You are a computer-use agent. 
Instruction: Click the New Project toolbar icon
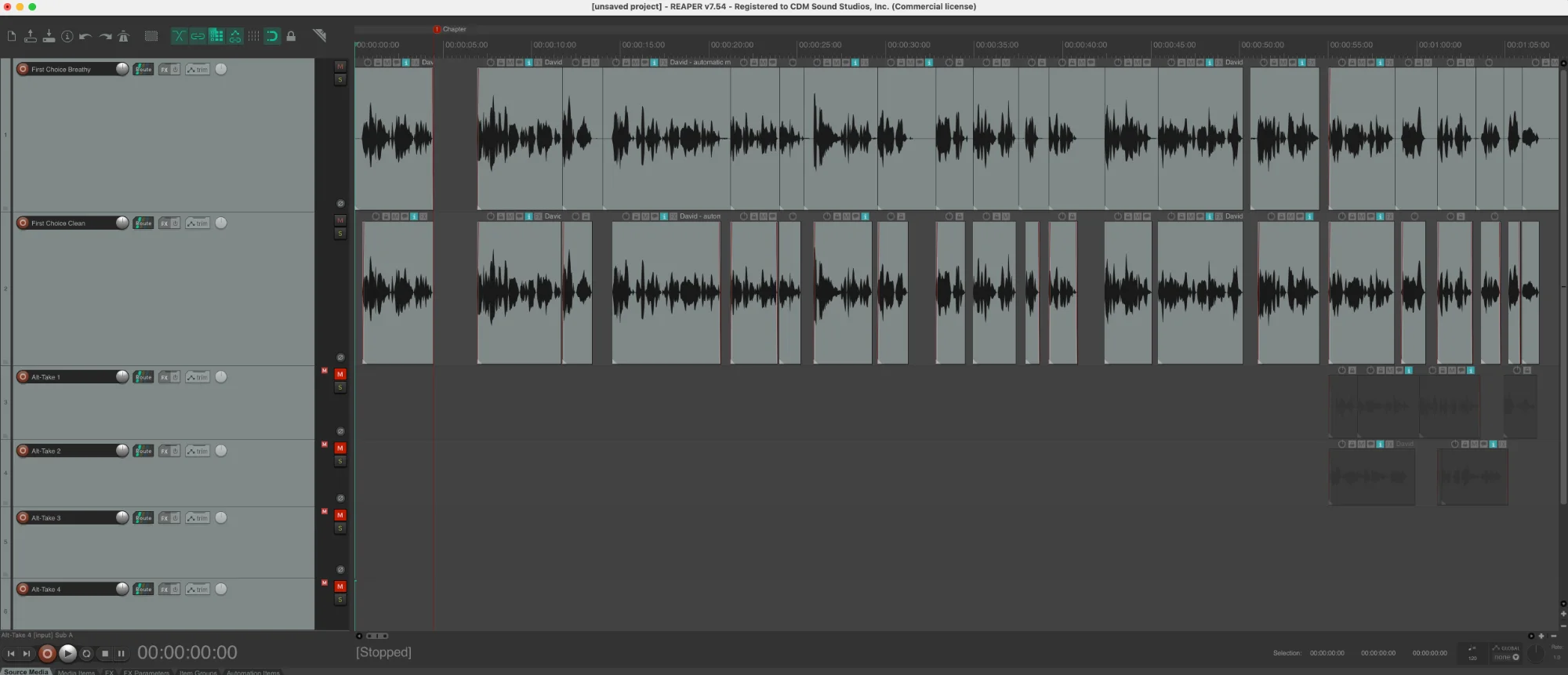click(11, 36)
